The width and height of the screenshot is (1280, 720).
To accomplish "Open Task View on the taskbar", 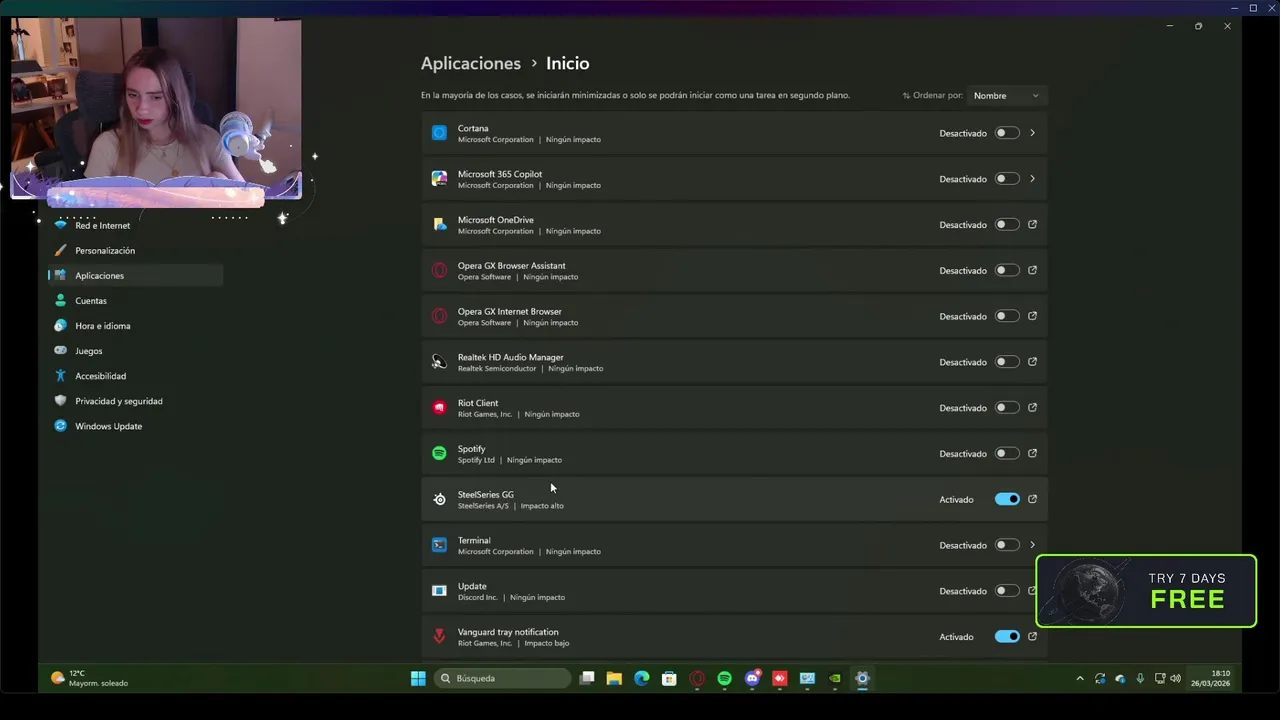I will tap(587, 678).
